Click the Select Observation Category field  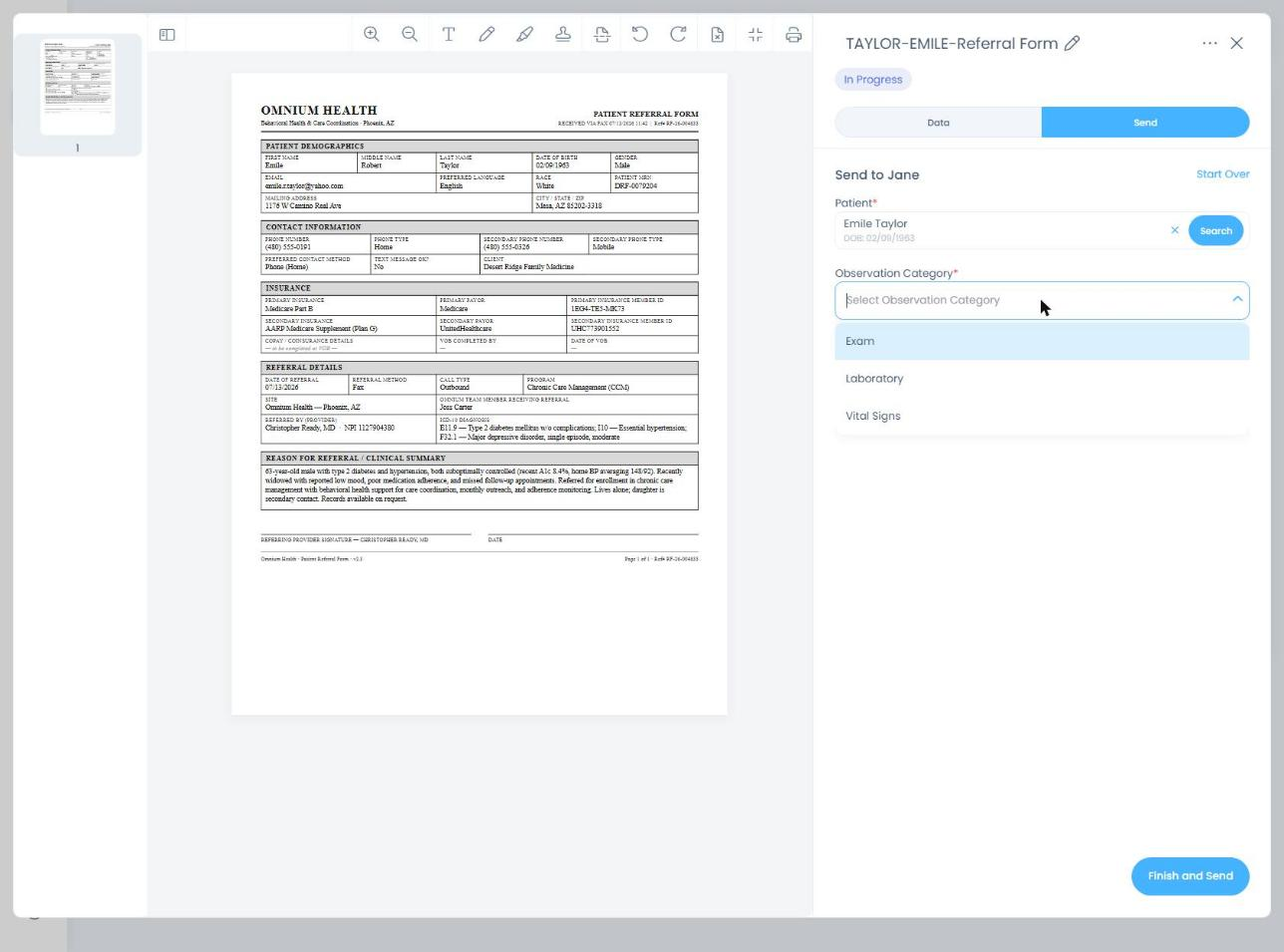(1042, 300)
